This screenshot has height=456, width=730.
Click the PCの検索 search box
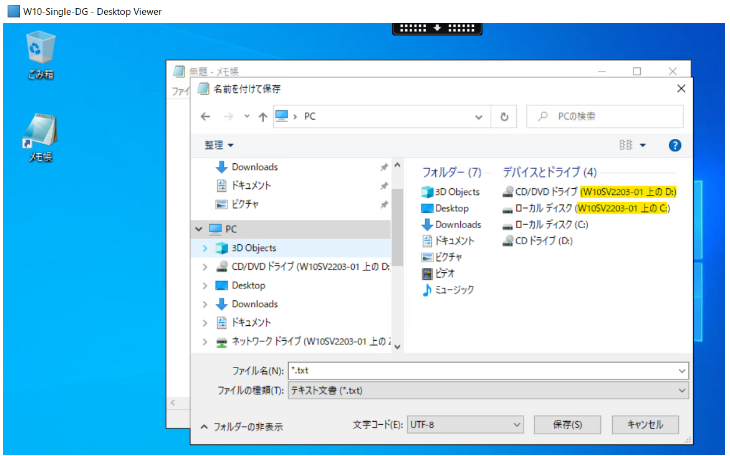[605, 116]
